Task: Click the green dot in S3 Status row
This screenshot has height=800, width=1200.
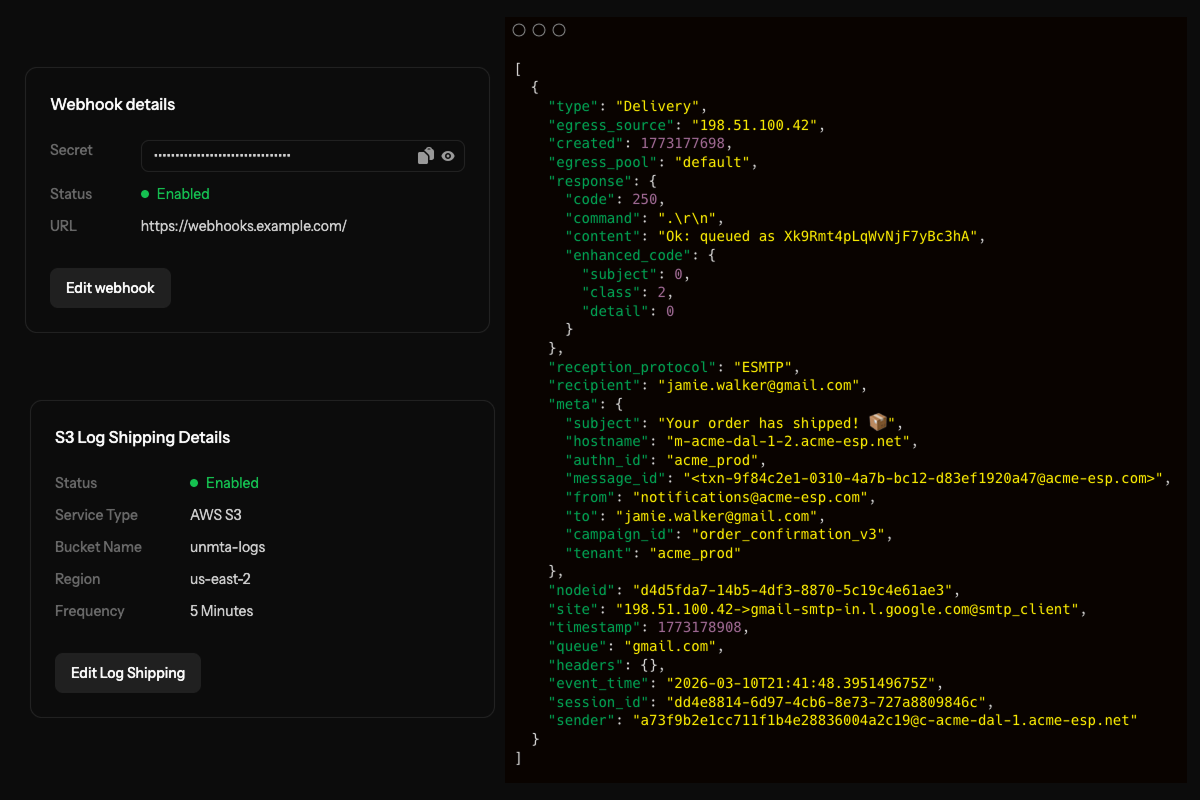Action: click(194, 483)
